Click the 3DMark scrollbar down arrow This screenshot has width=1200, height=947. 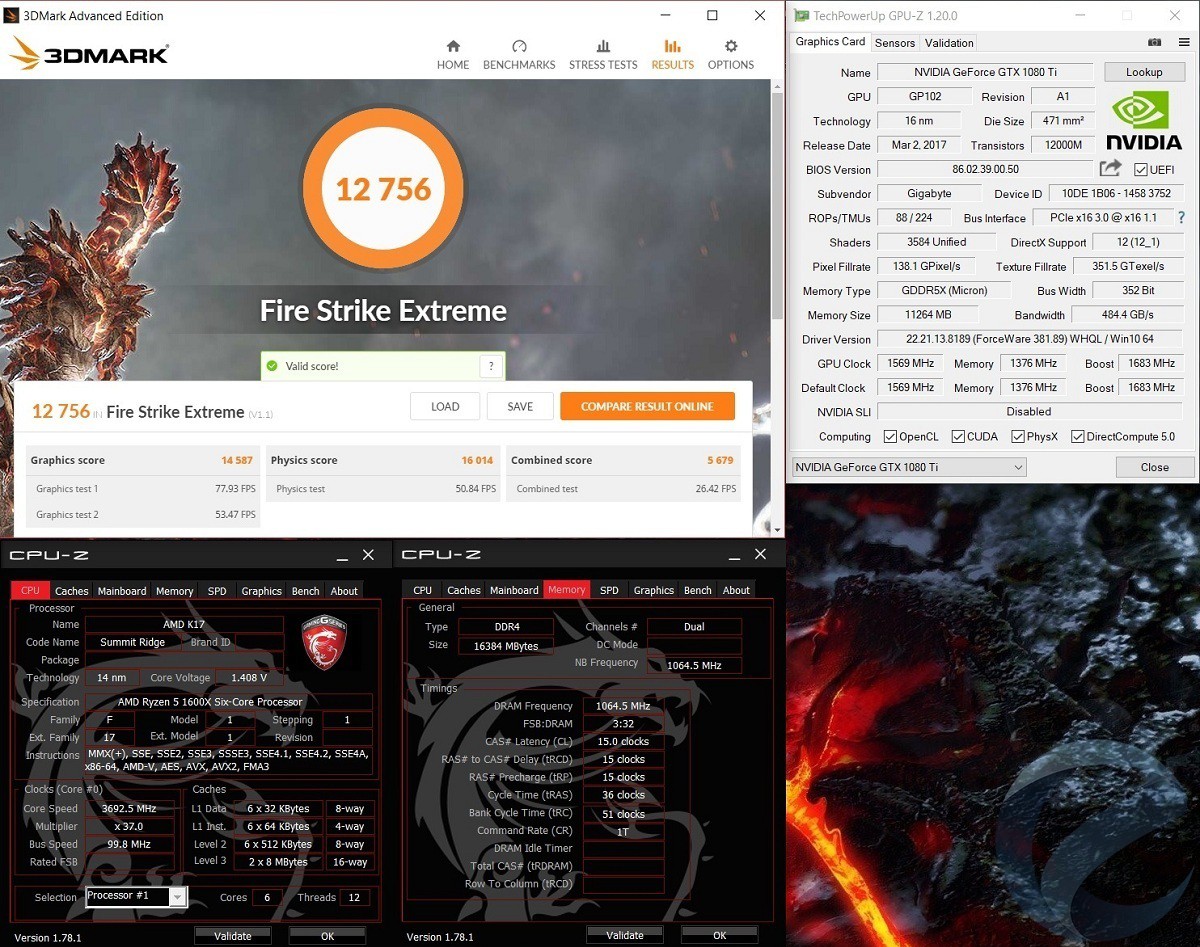click(x=777, y=529)
